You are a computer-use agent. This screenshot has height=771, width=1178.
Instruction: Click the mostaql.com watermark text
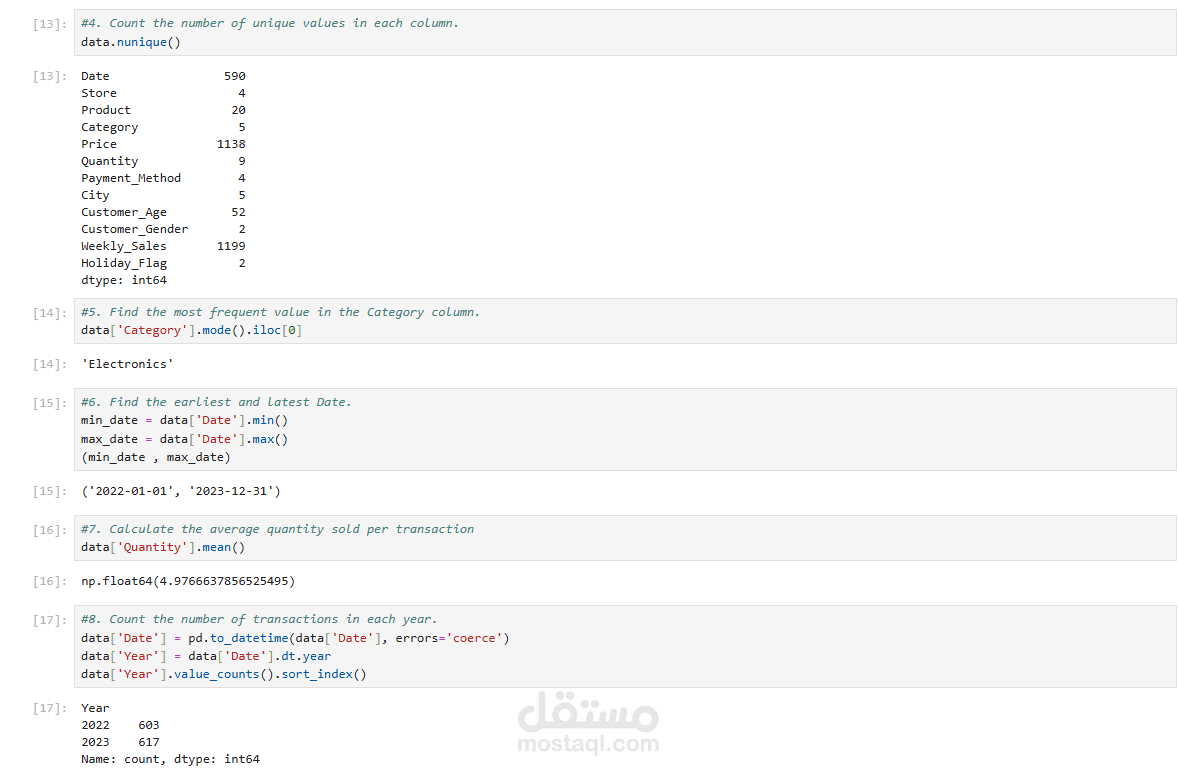(588, 744)
